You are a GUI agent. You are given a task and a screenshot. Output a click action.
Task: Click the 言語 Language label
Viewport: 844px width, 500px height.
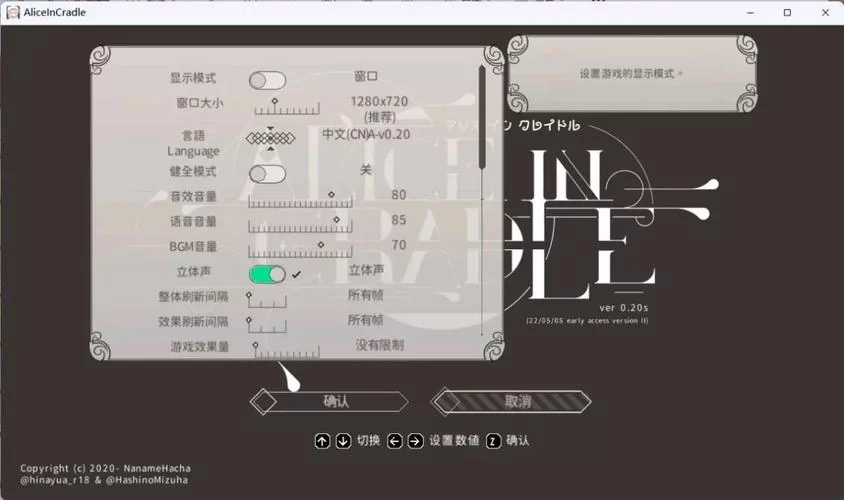point(193,143)
